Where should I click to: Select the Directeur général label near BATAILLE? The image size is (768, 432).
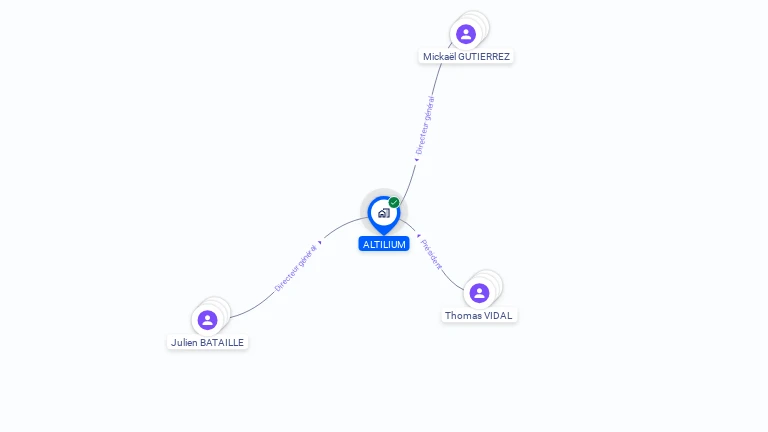pos(296,268)
